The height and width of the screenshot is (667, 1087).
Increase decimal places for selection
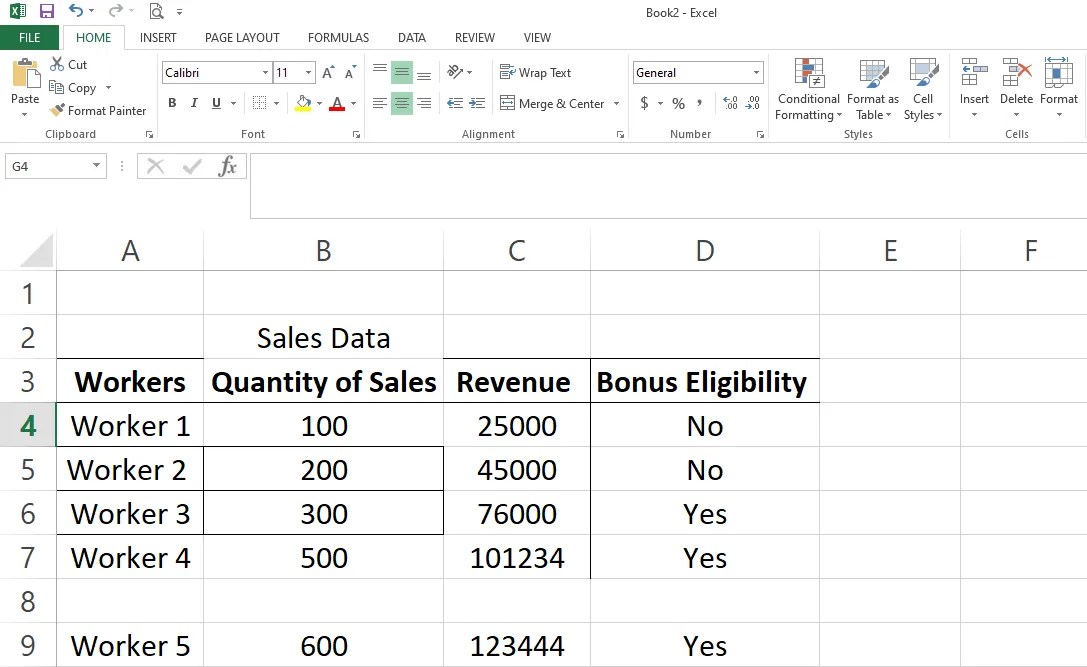730,102
